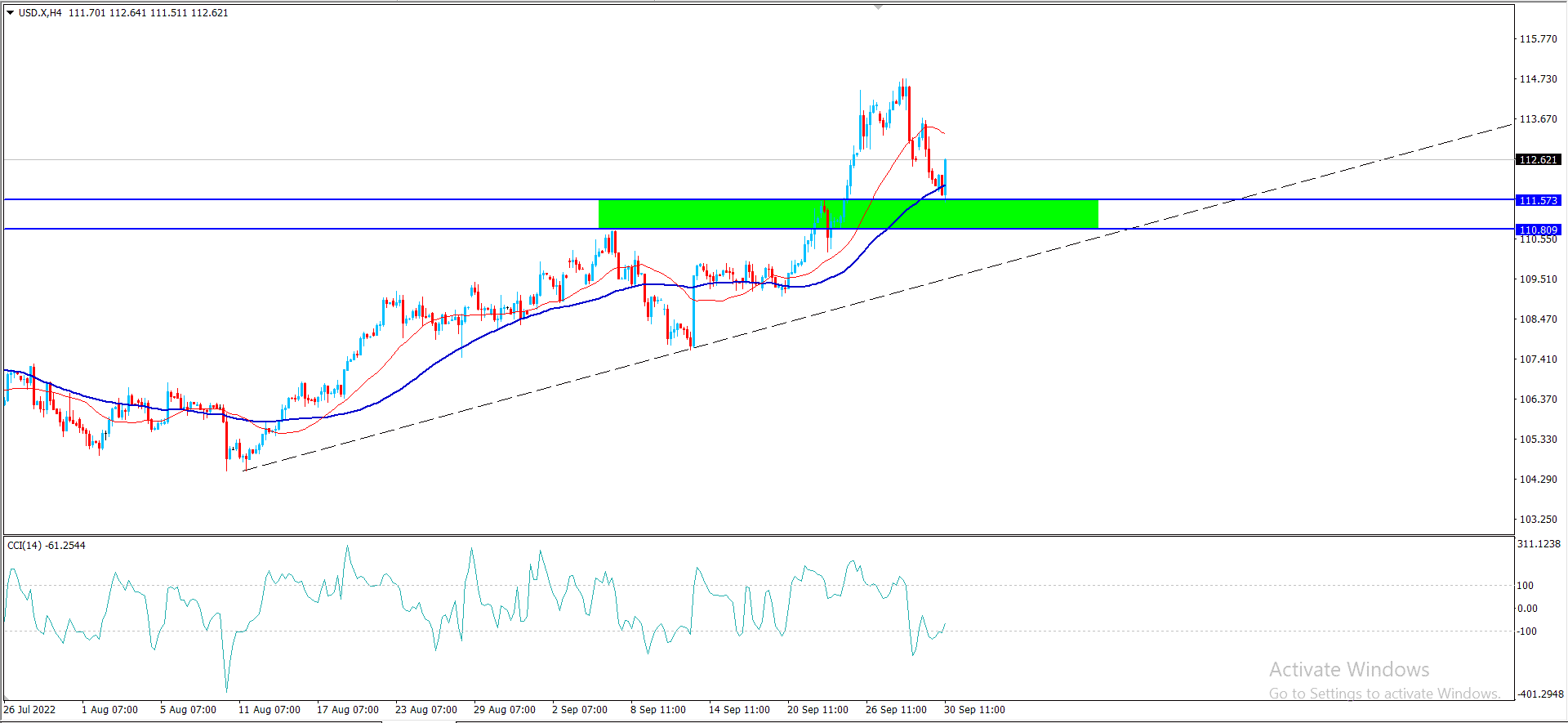Click the Activate Windows watermark text
This screenshot has width=1568, height=723.
coord(1349,670)
